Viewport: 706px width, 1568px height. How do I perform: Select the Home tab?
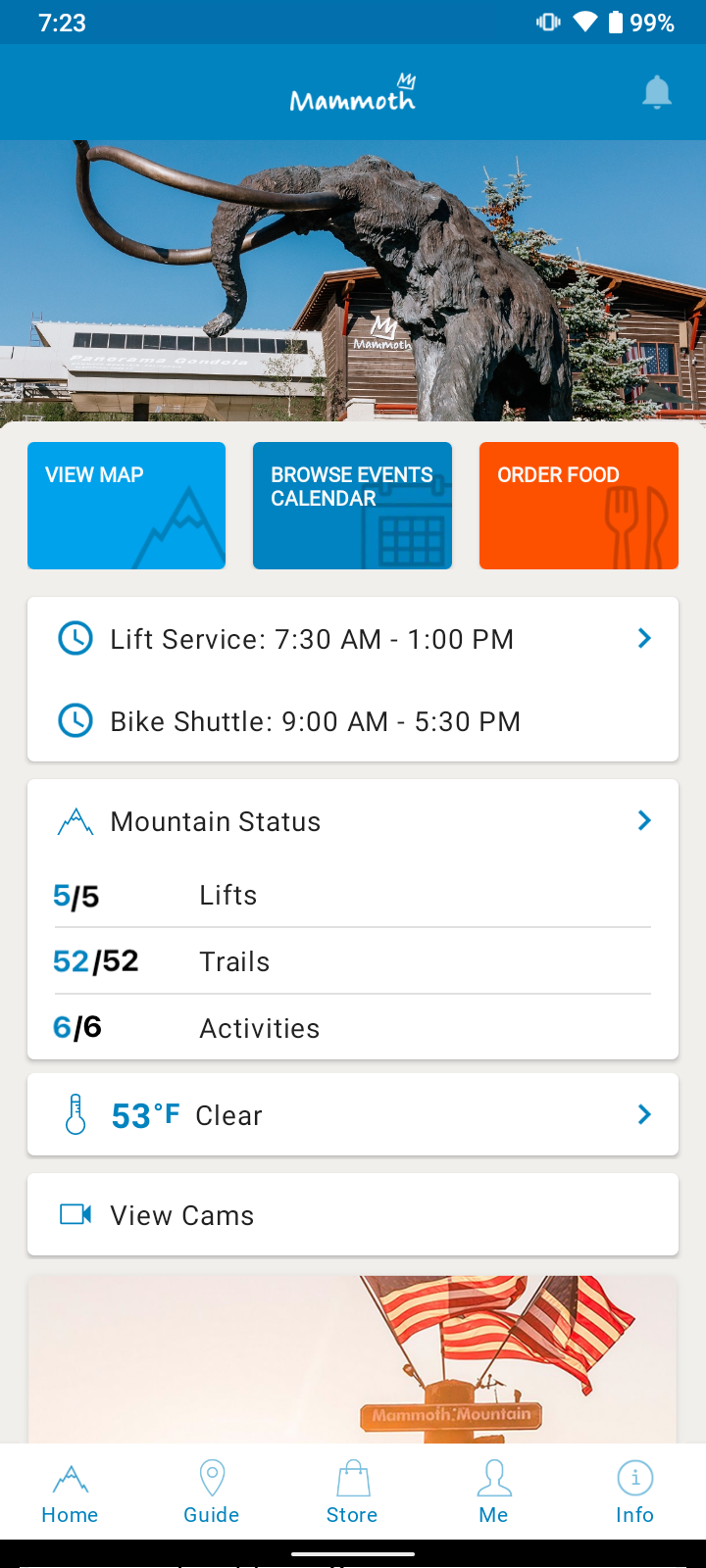[x=70, y=1492]
